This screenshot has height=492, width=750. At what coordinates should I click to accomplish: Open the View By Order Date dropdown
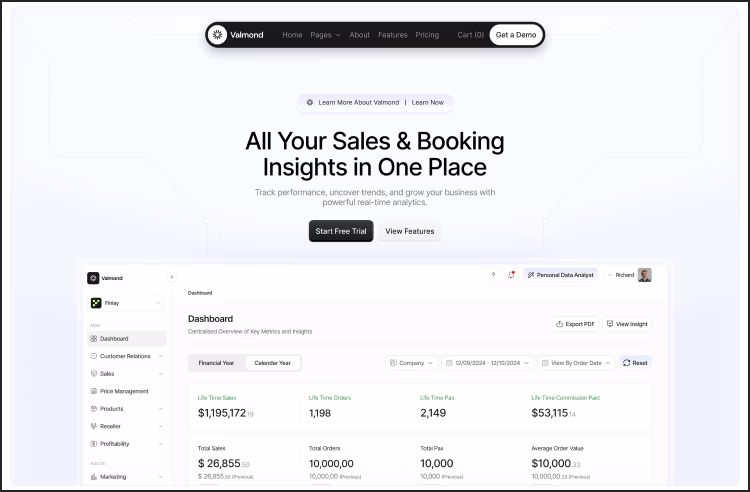[x=576, y=363]
